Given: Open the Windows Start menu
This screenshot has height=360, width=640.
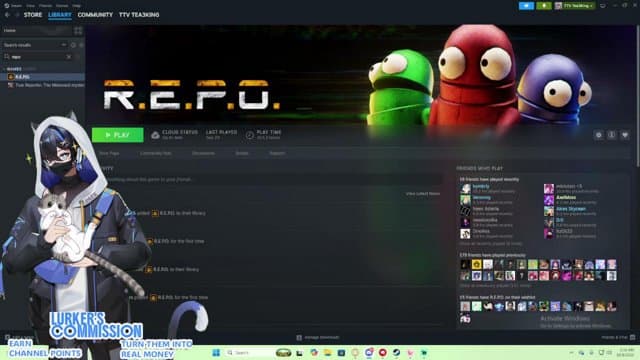Looking at the screenshot, I should coord(216,353).
